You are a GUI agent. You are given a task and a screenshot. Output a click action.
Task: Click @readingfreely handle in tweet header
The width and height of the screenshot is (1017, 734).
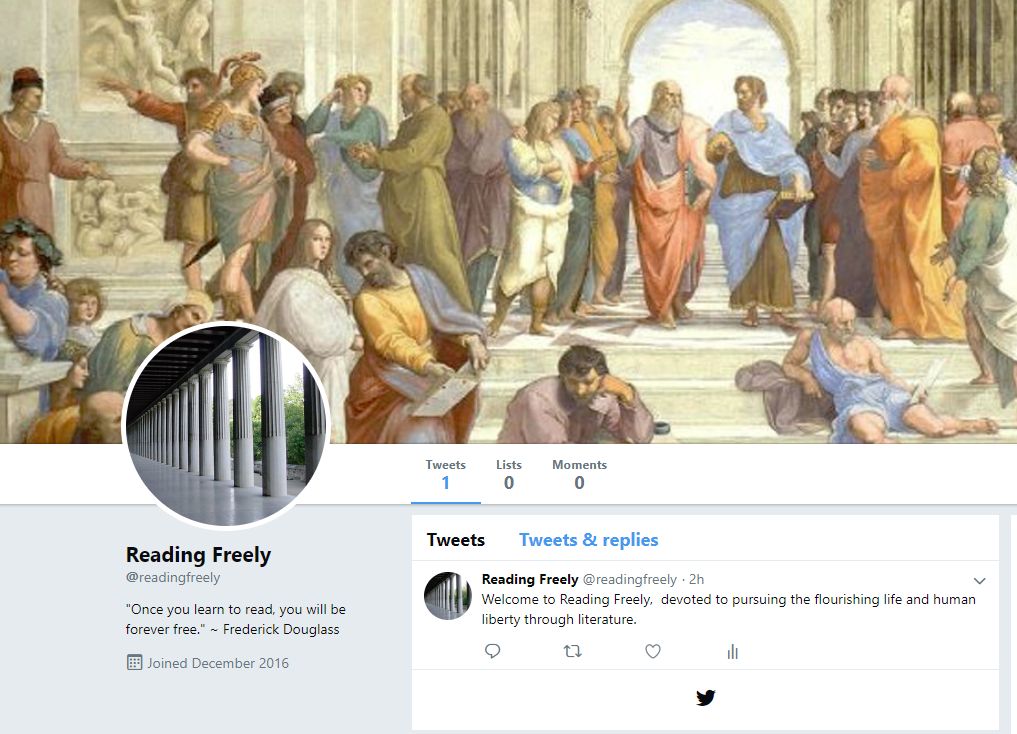pos(630,580)
